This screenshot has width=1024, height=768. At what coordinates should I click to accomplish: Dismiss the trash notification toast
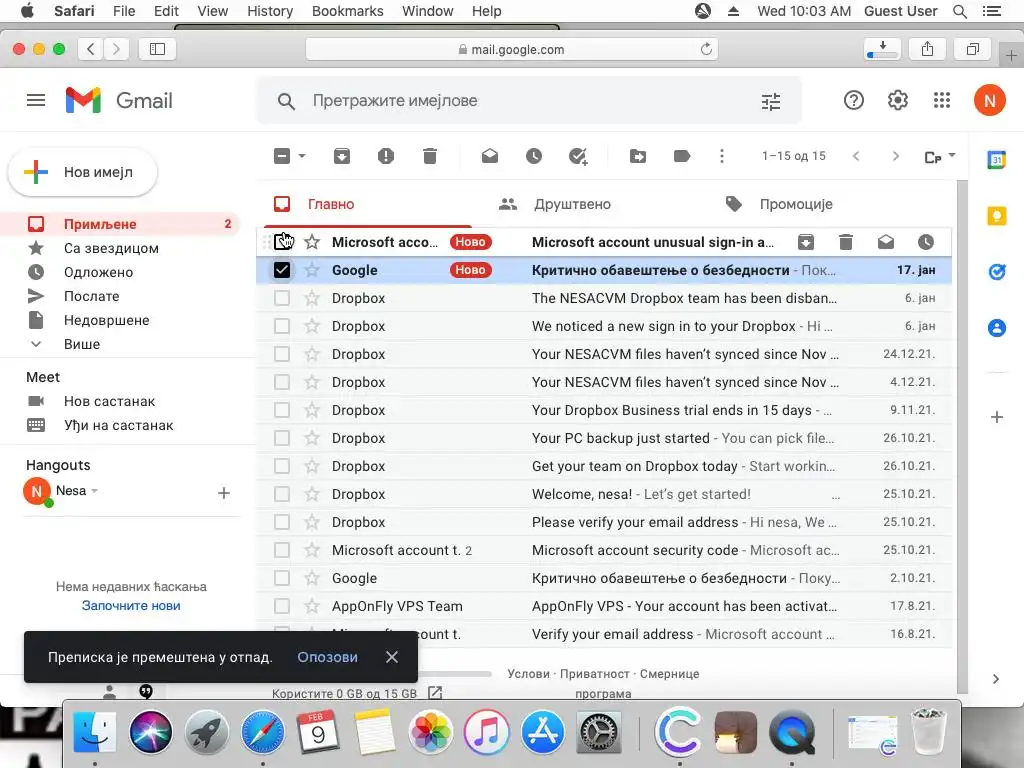(x=392, y=657)
